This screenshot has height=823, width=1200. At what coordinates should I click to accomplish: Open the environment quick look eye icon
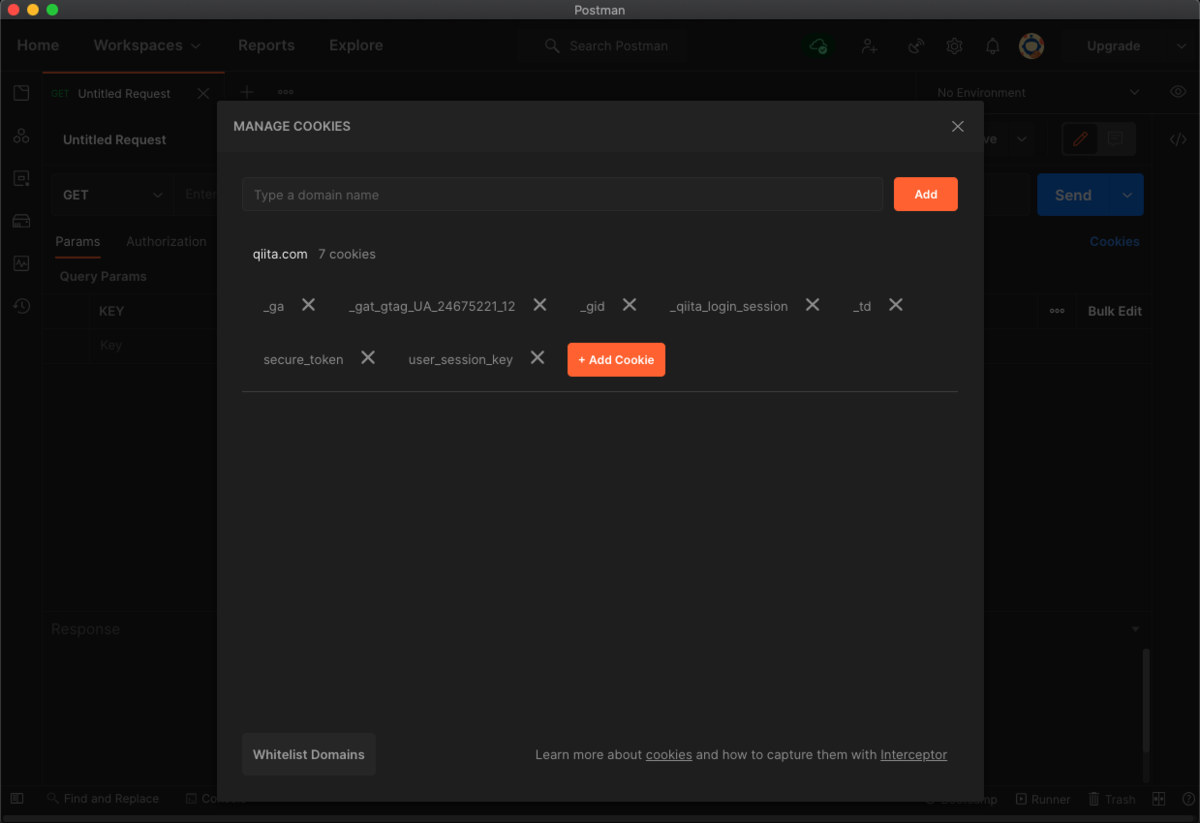1178,92
